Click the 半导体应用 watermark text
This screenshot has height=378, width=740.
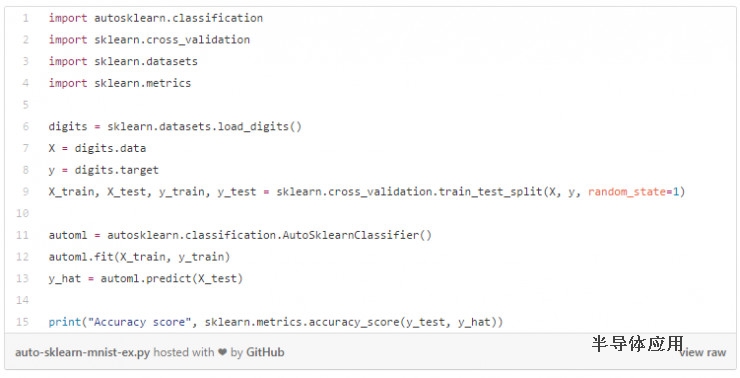pos(638,344)
